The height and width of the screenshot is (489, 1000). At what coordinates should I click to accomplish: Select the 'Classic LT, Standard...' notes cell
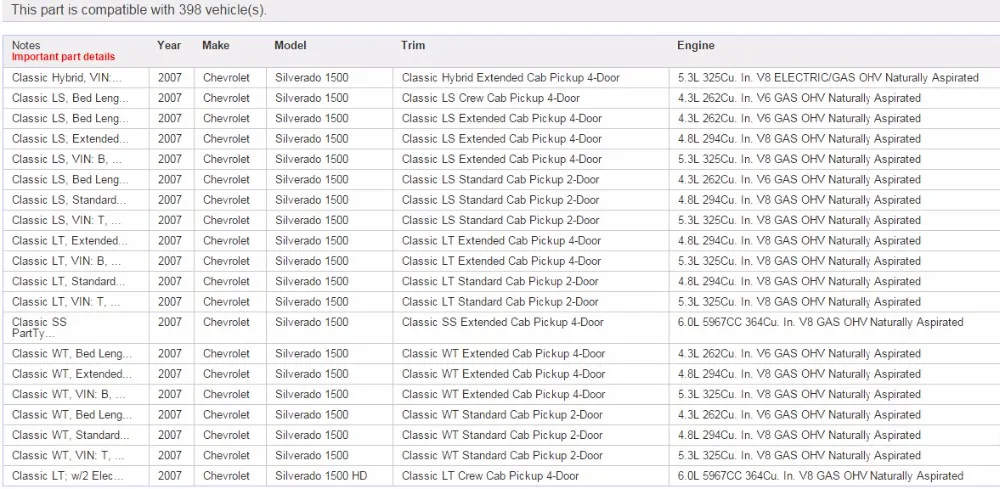76,282
